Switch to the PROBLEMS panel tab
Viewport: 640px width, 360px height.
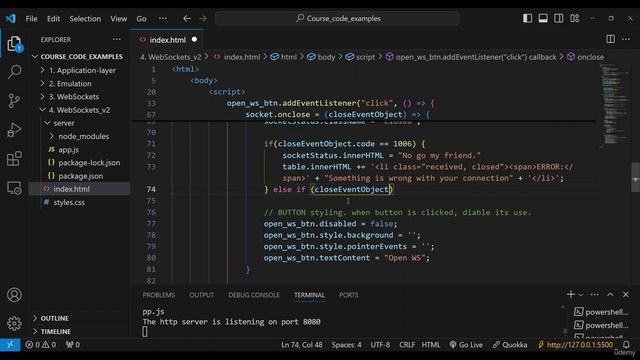[159, 295]
